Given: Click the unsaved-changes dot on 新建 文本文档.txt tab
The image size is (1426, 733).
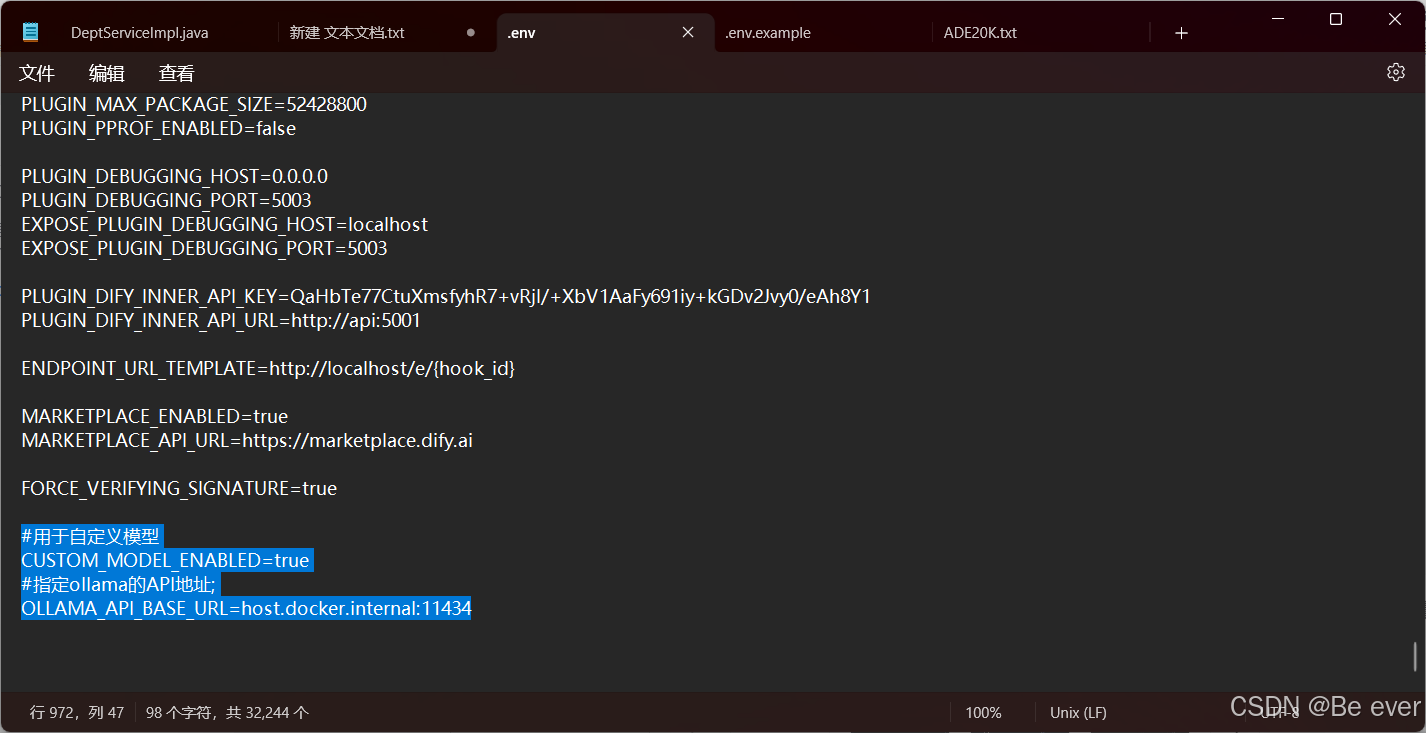Looking at the screenshot, I should click(x=469, y=32).
